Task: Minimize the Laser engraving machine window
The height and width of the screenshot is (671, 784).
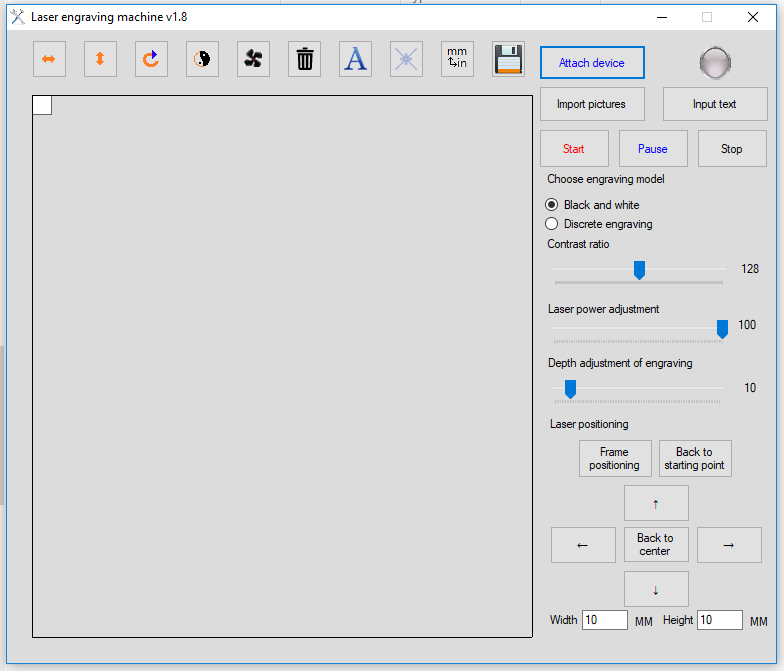Action: tap(662, 17)
